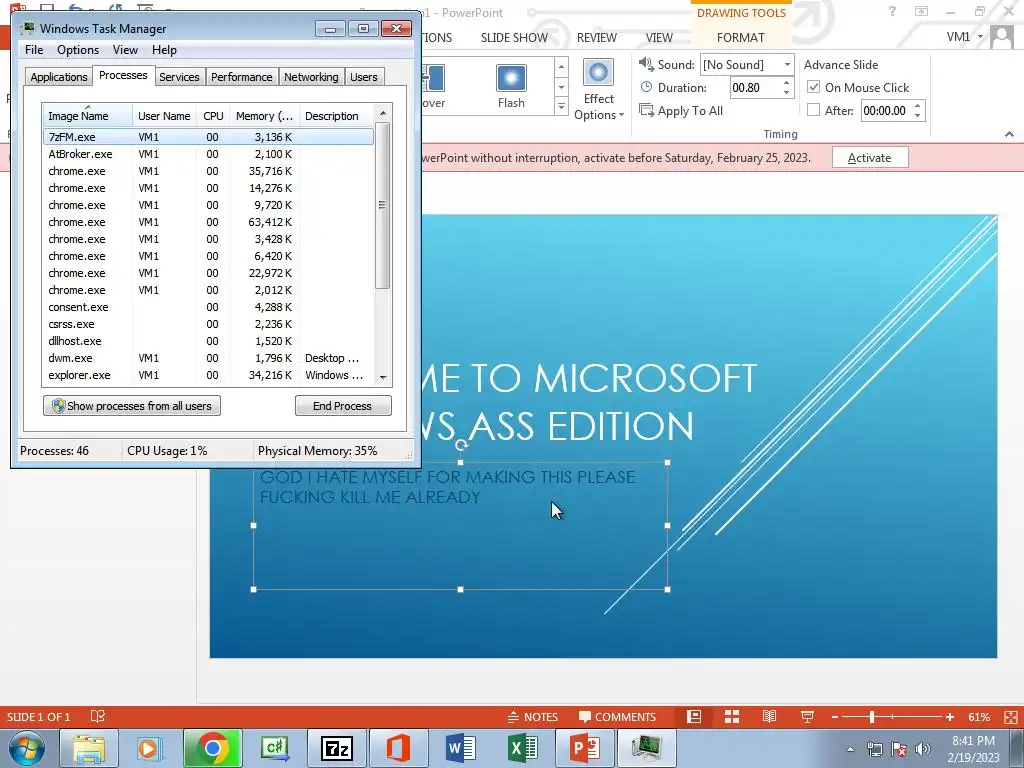Open the PowerPoint account avatar

pos(1002,37)
